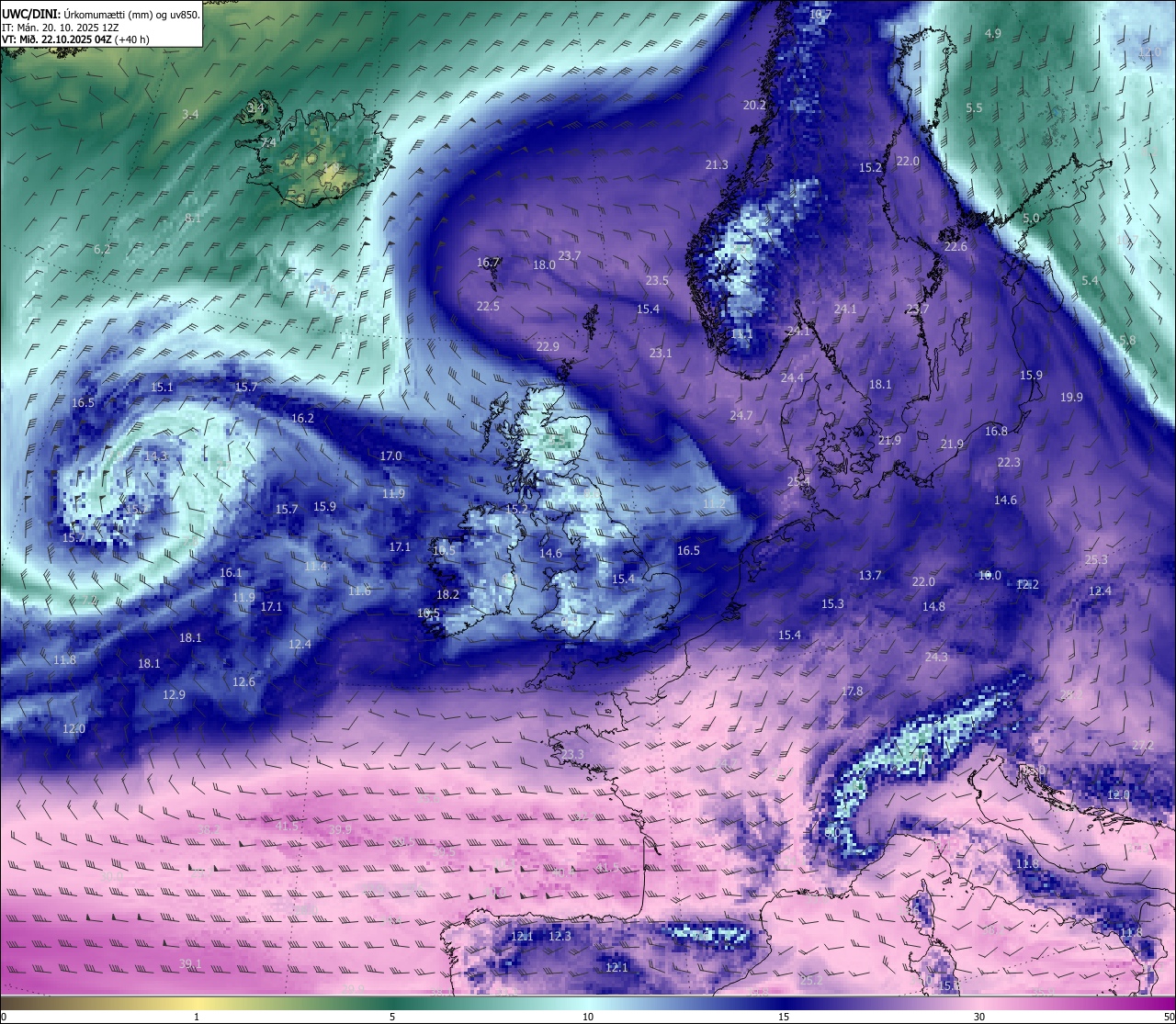Click the value 14.3 inside the cyclone
Screen dimensions: 1176x1024
pyautogui.click(x=155, y=456)
